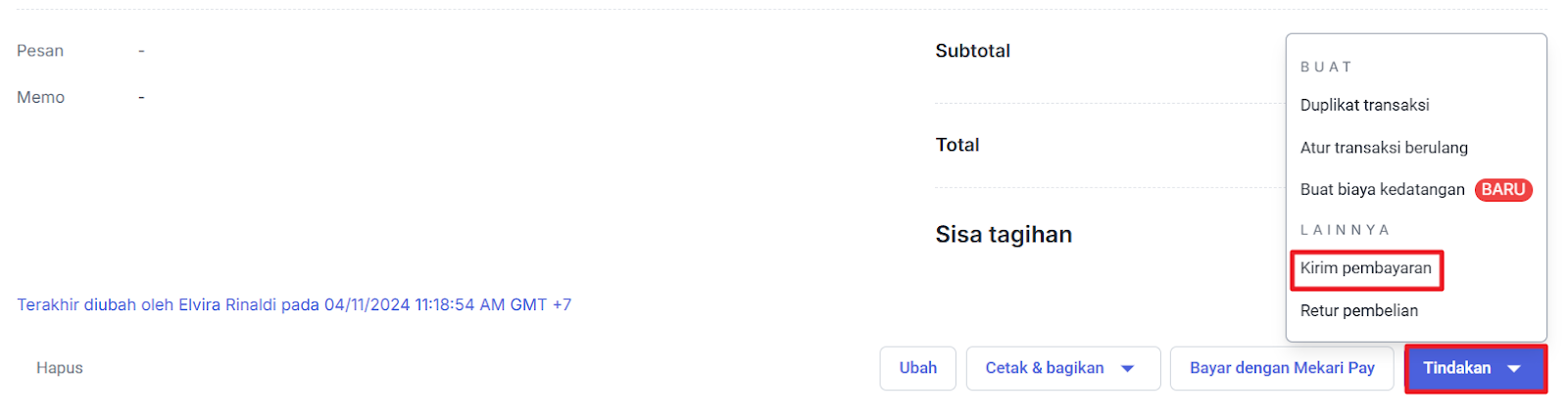Click the Pesan field label
1568x416 pixels.
40,51
